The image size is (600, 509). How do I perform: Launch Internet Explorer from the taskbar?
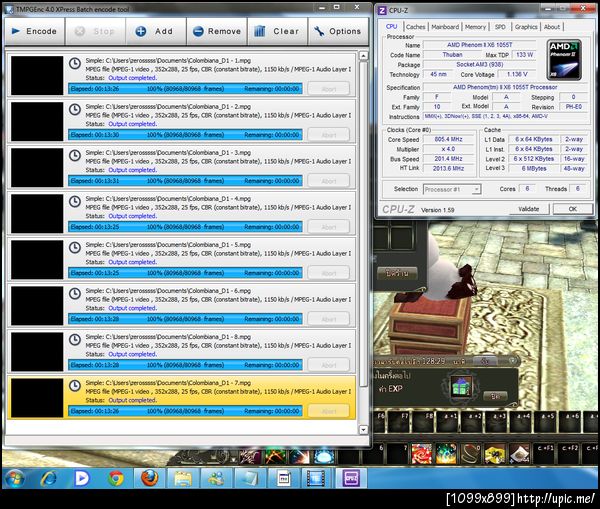48,478
